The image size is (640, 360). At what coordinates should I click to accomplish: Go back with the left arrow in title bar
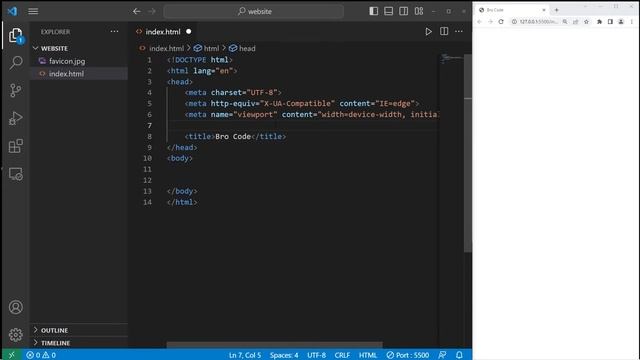coord(137,11)
